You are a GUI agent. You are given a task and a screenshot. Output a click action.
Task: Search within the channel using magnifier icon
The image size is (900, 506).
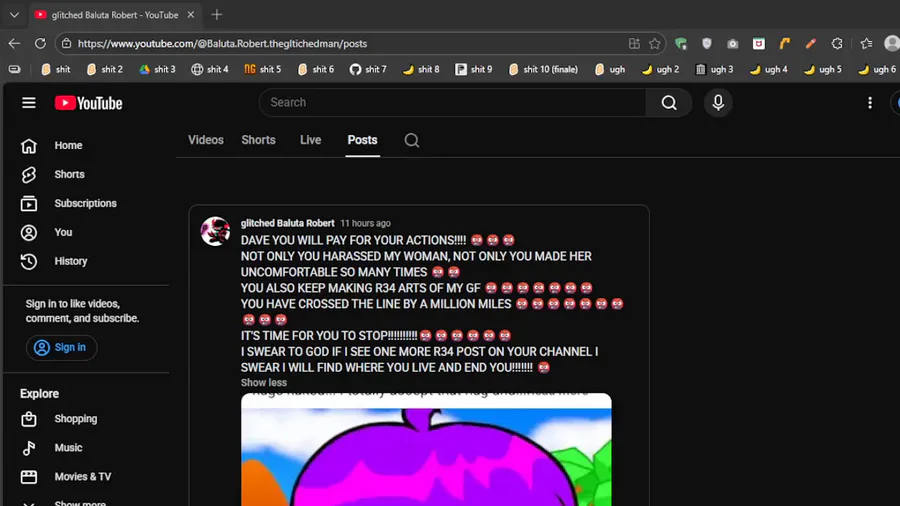(x=412, y=141)
